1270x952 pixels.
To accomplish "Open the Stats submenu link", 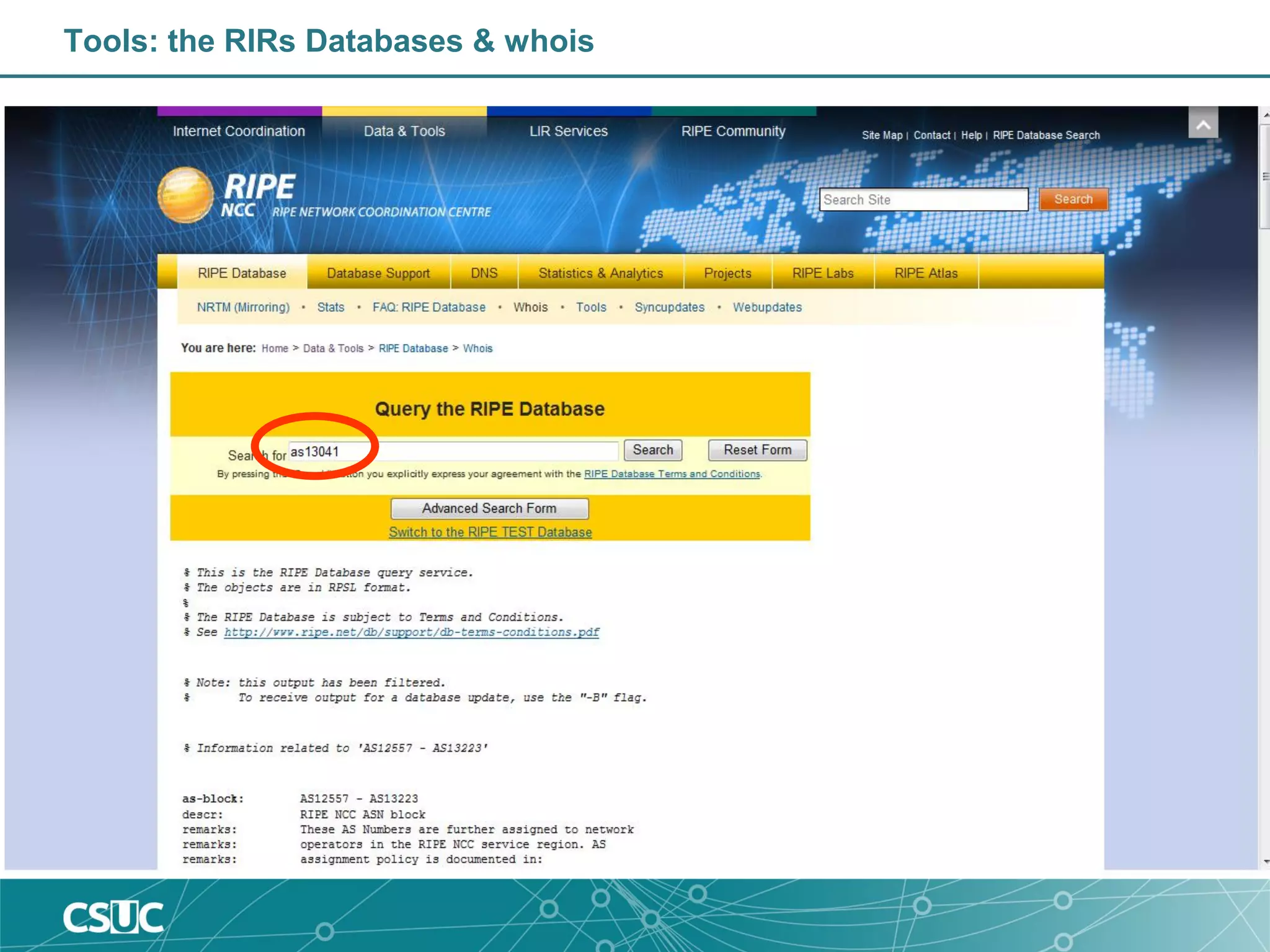I will tap(331, 307).
